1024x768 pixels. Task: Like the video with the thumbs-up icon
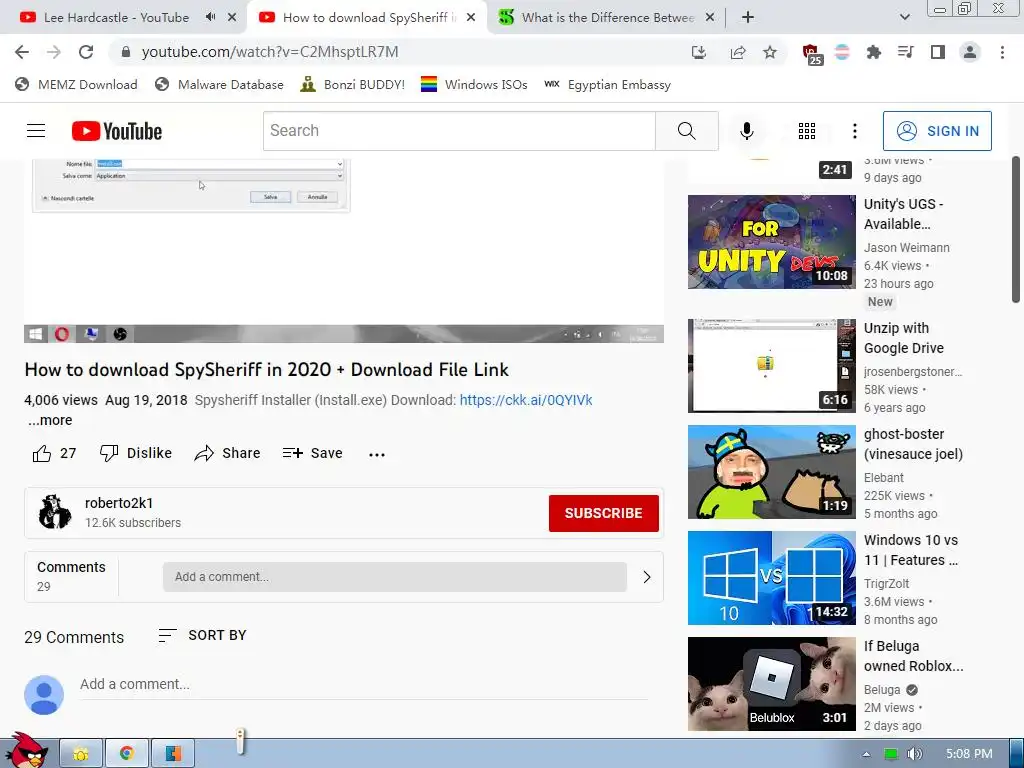pos(42,453)
